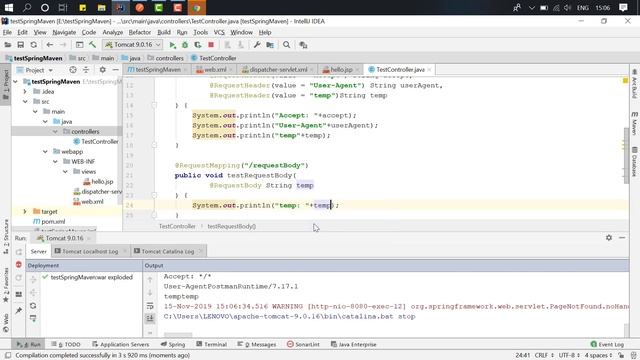Switch to the hello.jsp editor tab
640x360 pixels.
tap(341, 70)
